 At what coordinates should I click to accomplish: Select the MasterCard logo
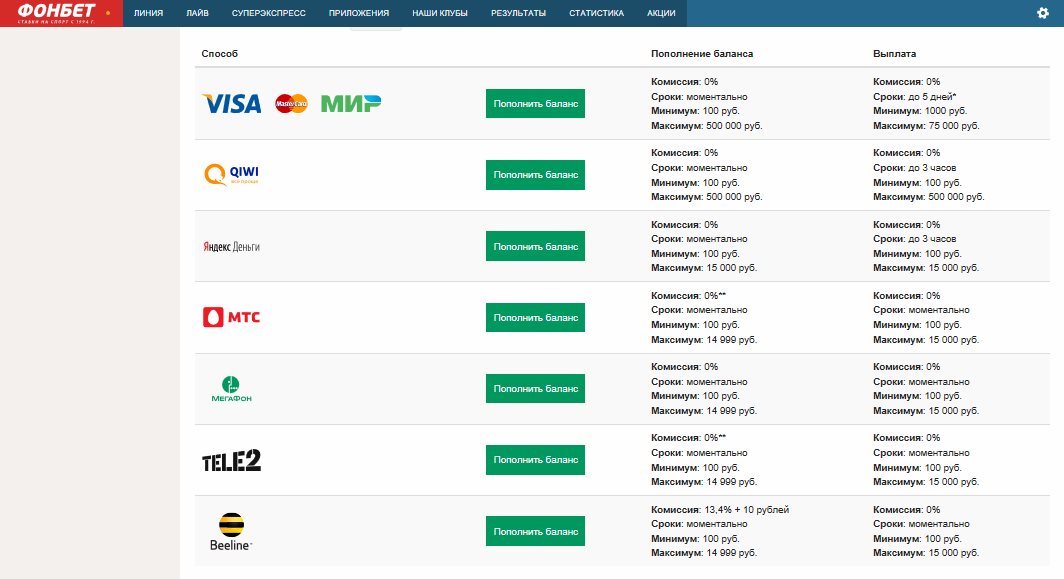(291, 104)
